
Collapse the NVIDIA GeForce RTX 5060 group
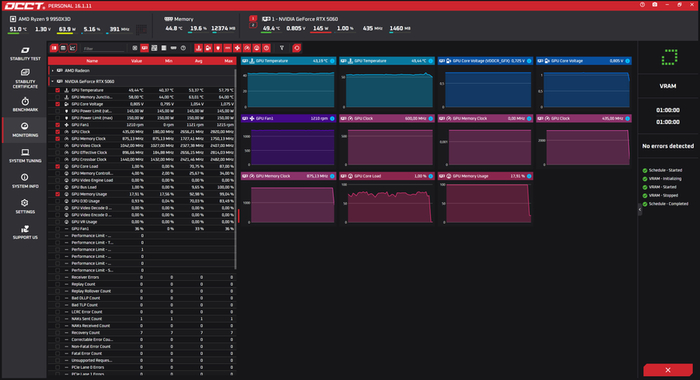coord(53,81)
